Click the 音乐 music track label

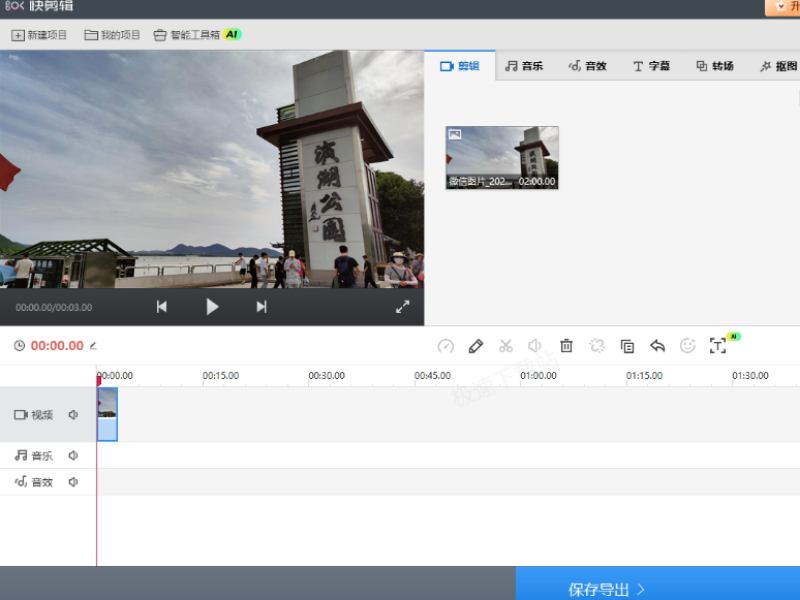(34, 455)
